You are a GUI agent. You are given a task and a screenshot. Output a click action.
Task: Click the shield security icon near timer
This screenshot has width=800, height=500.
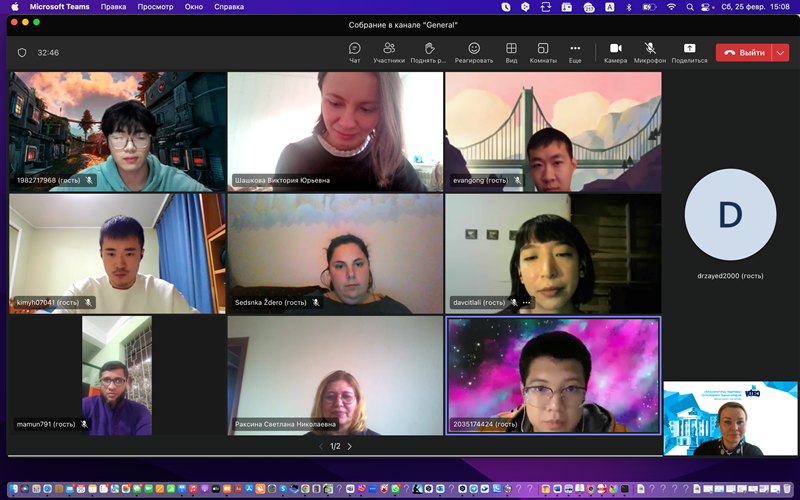point(22,53)
